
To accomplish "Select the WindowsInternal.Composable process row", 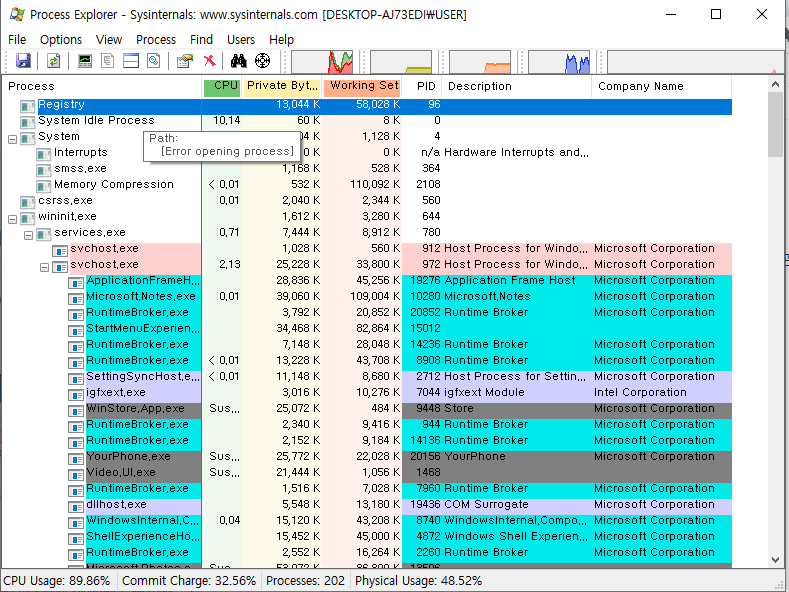I will point(367,521).
